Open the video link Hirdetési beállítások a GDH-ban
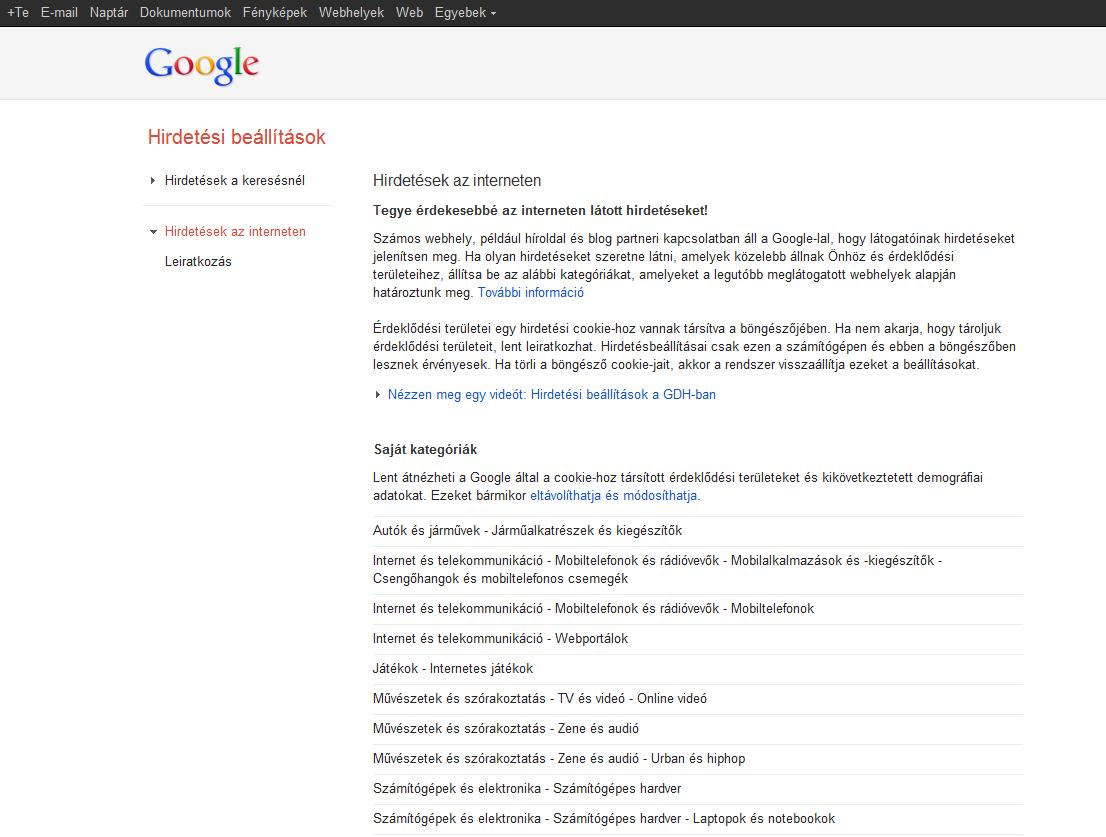 point(552,395)
